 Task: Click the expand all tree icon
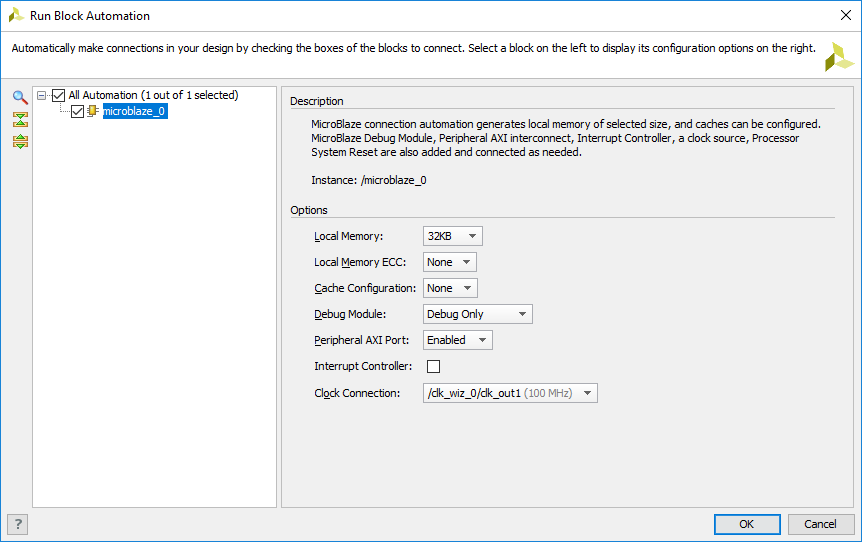coord(20,141)
